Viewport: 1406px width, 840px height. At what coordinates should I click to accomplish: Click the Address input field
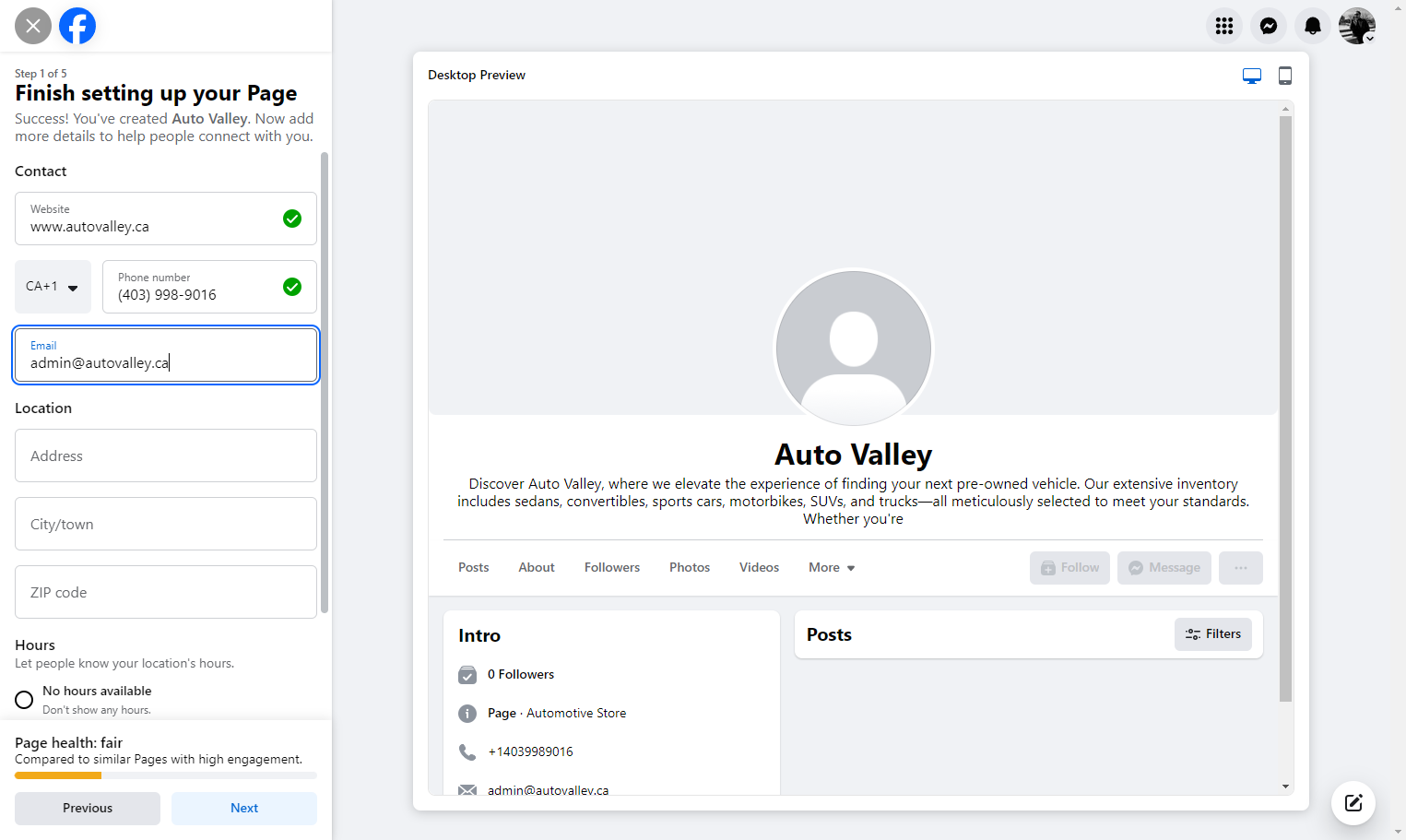click(x=166, y=455)
